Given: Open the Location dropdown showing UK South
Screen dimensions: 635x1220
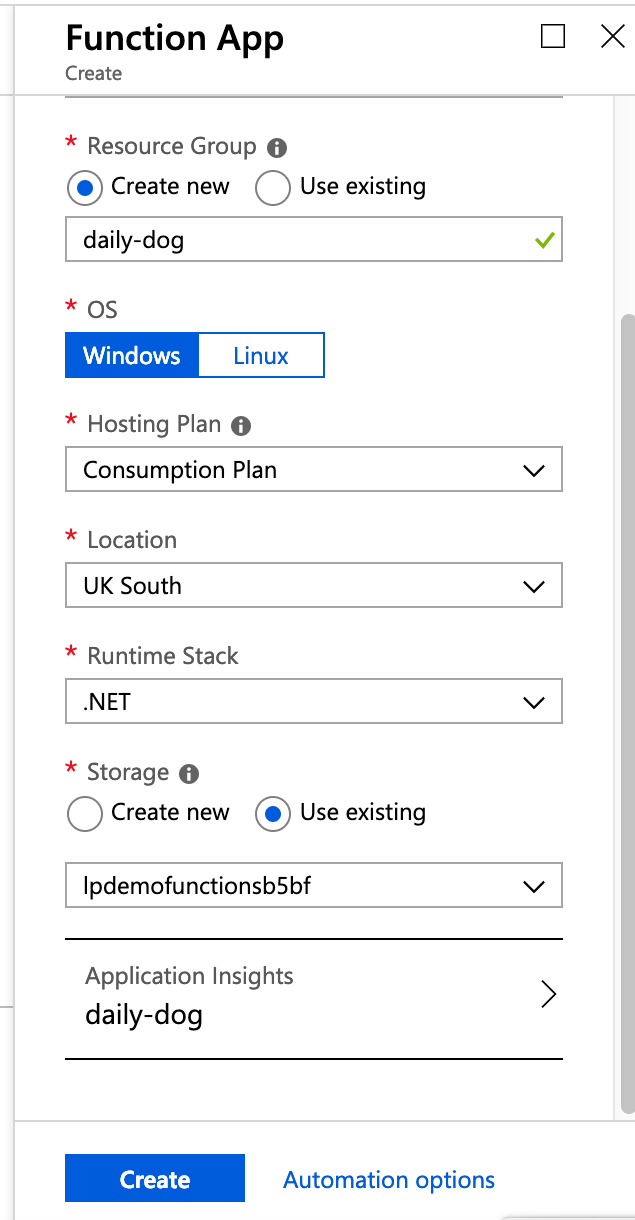Looking at the screenshot, I should pyautogui.click(x=314, y=586).
